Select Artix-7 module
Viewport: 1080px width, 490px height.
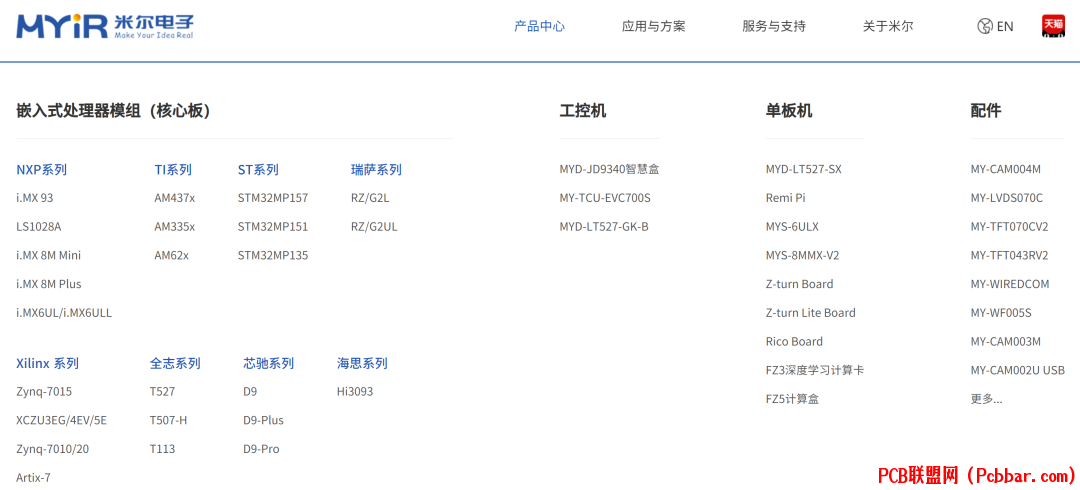[x=34, y=478]
